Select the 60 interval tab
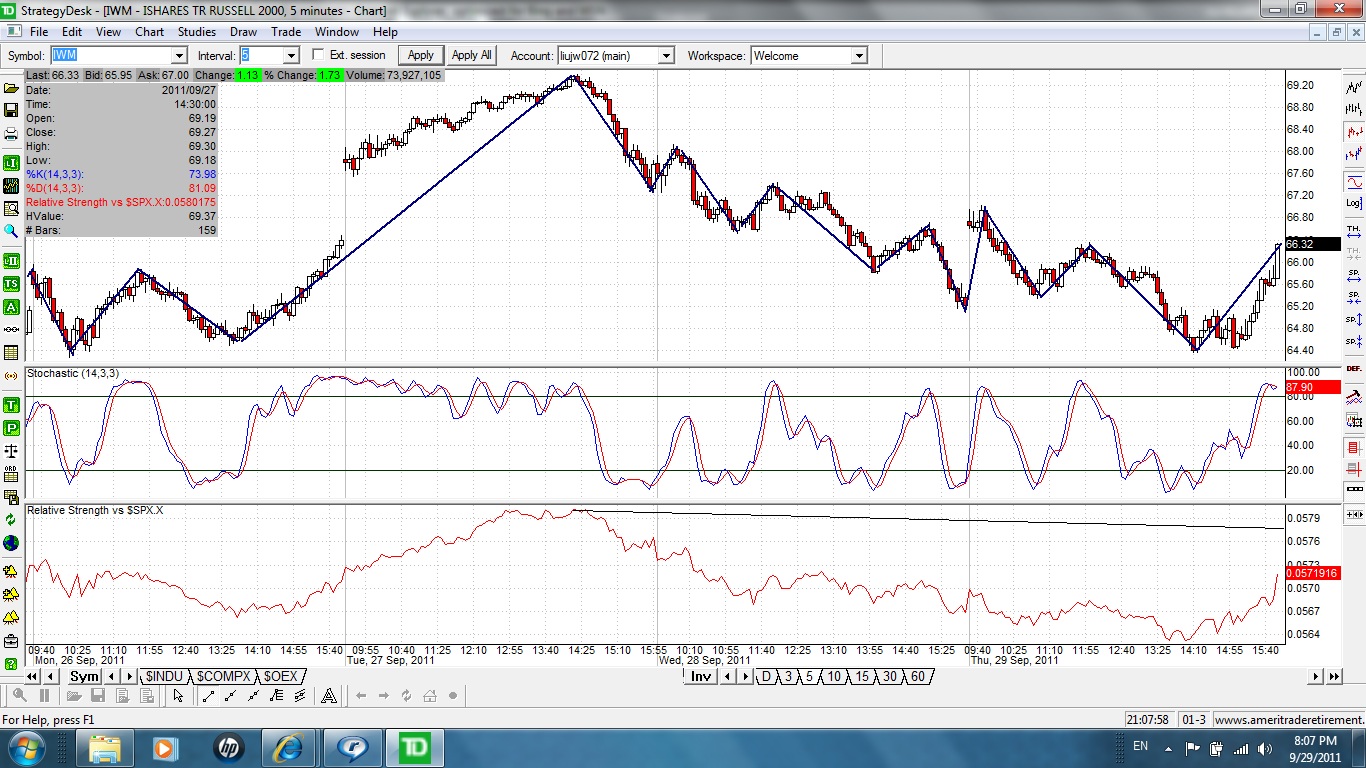This screenshot has width=1366, height=768. (917, 677)
